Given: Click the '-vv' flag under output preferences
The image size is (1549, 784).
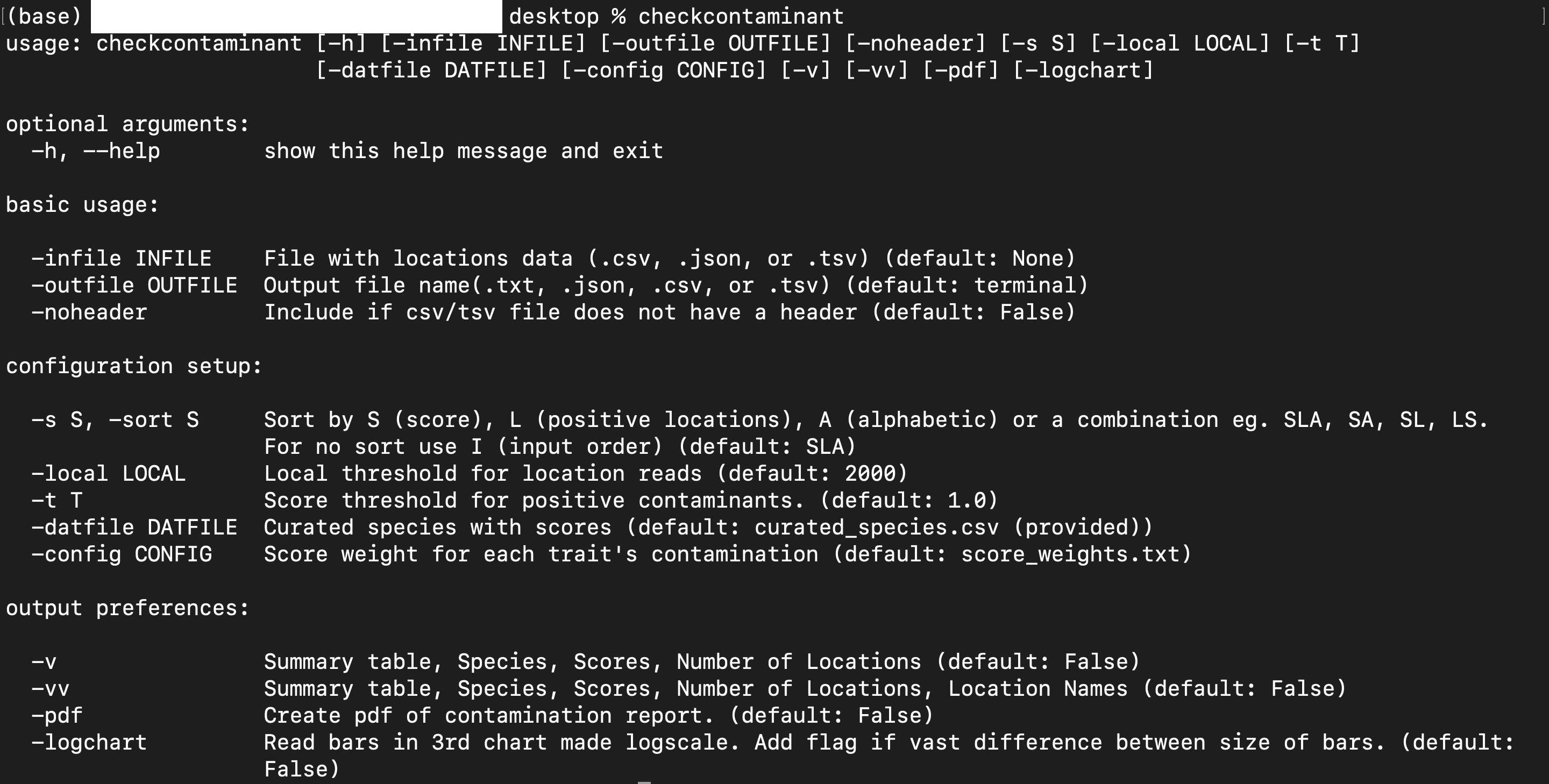Looking at the screenshot, I should click(51, 689).
